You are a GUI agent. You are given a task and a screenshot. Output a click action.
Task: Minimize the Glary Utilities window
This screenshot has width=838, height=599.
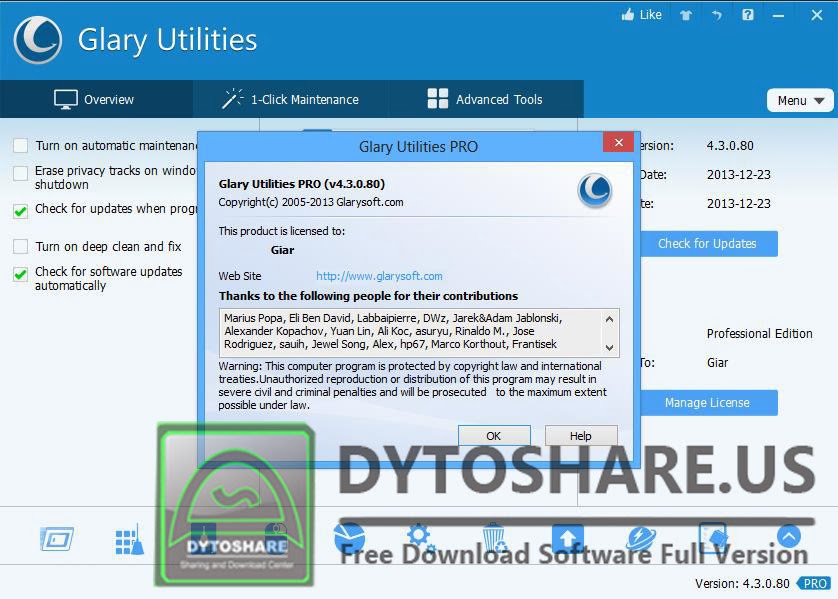click(x=779, y=15)
